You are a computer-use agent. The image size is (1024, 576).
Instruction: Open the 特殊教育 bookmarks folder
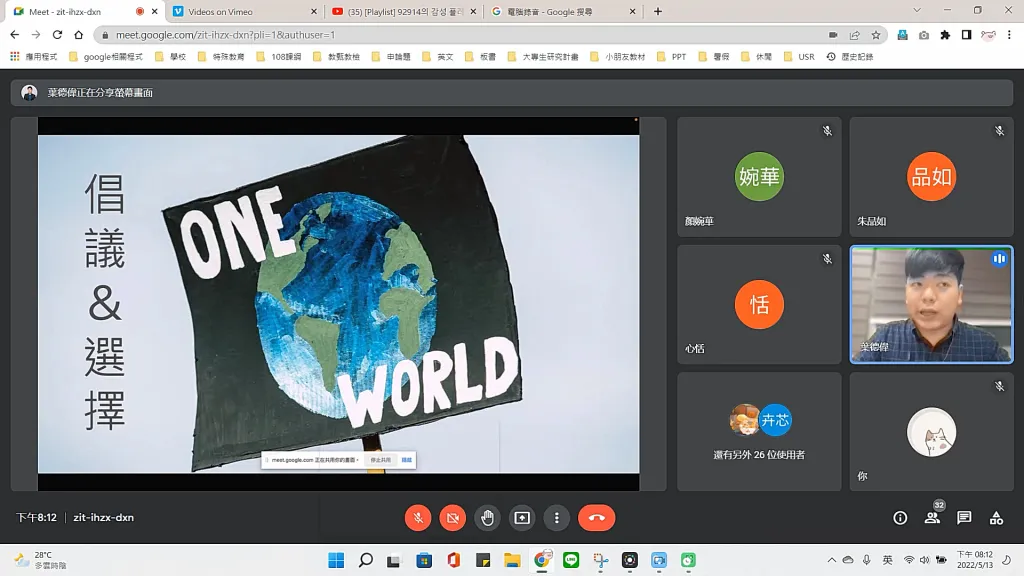(x=223, y=57)
